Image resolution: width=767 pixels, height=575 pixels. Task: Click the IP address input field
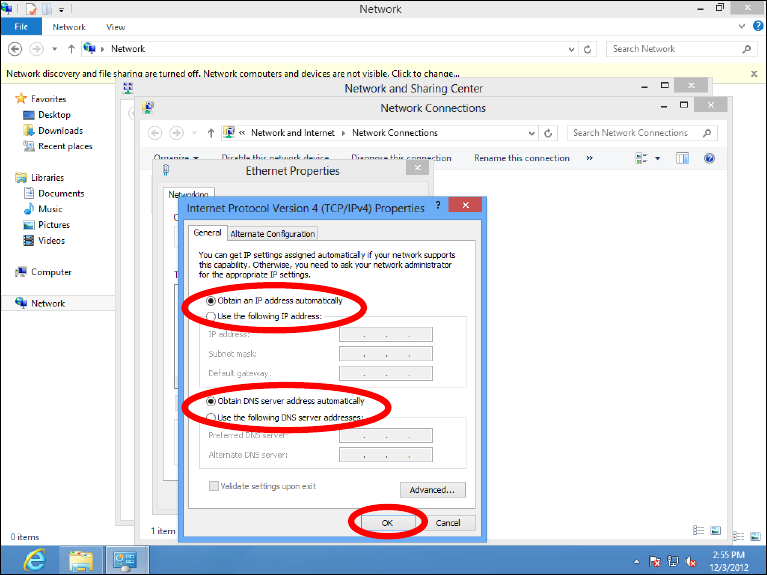point(385,334)
